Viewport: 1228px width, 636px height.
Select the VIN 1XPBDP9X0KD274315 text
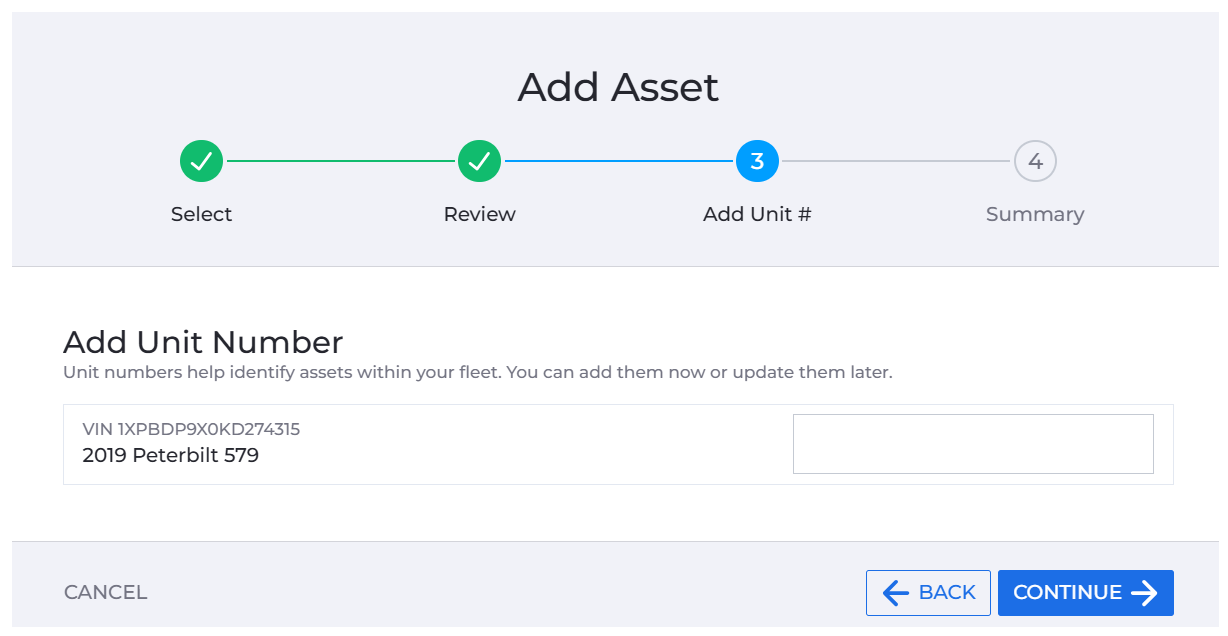tap(191, 429)
